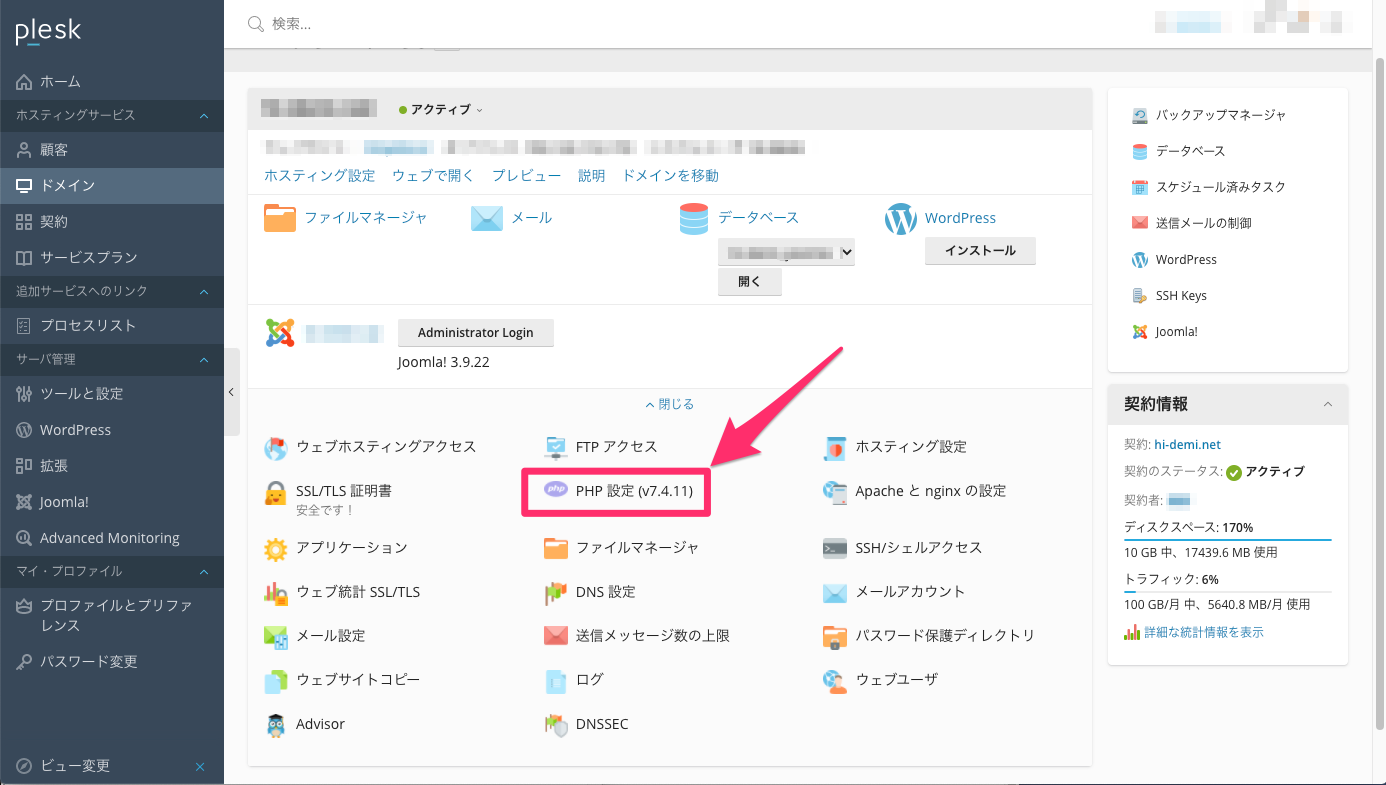Image resolution: width=1386 pixels, height=785 pixels.
Task: Collapse the tools list via 閉じる
Action: coord(669,404)
